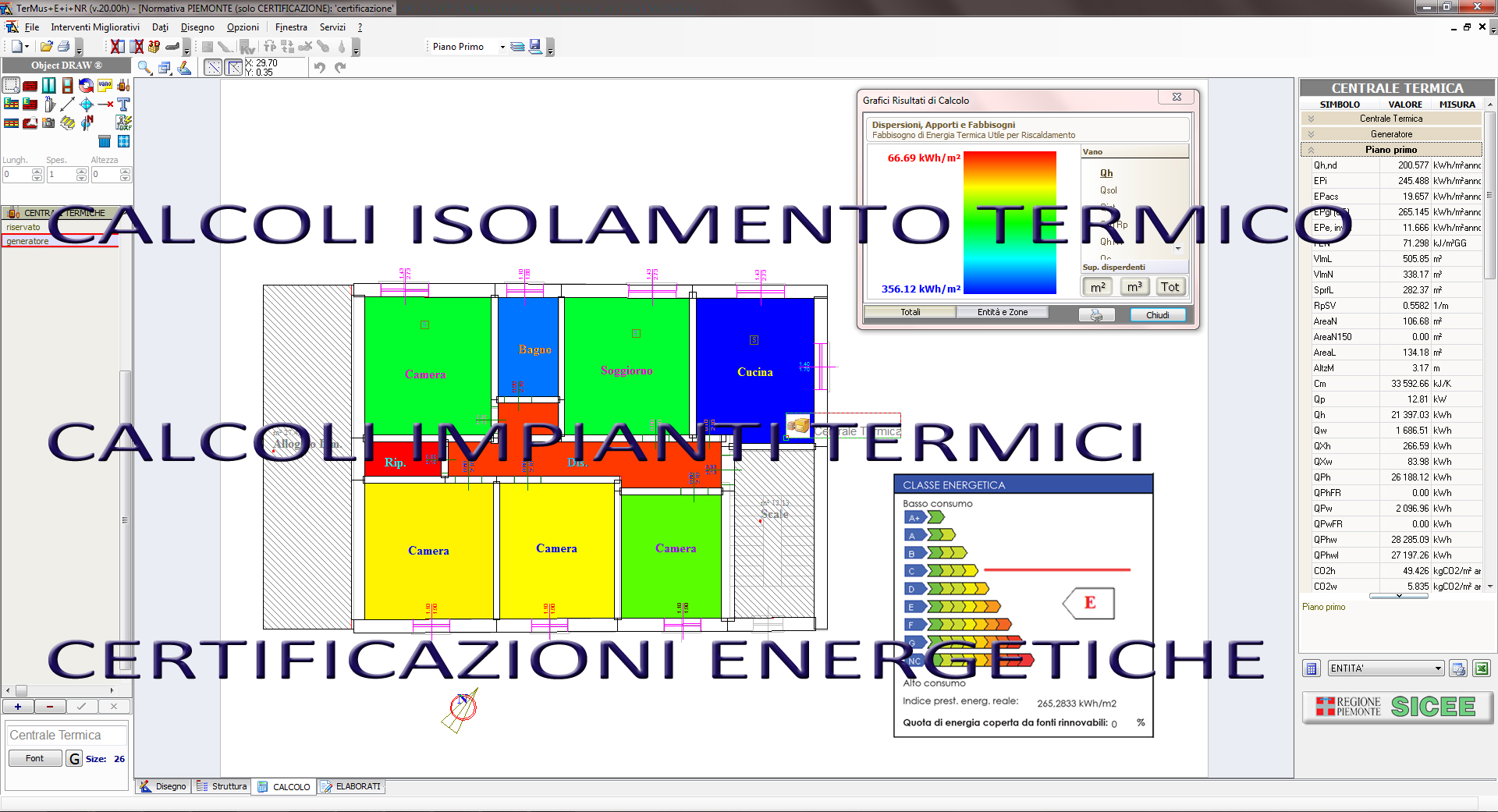
Task: Click the 'vano' room label tool
Action: 105,86
